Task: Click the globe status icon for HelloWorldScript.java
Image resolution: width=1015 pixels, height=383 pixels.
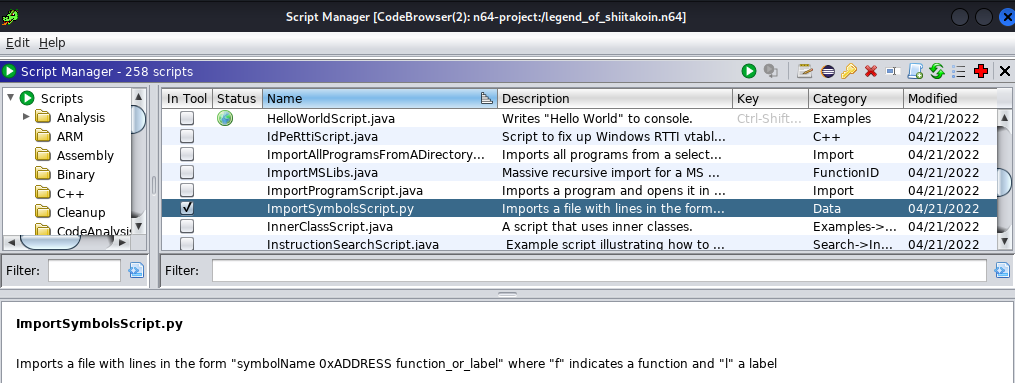Action: click(225, 118)
